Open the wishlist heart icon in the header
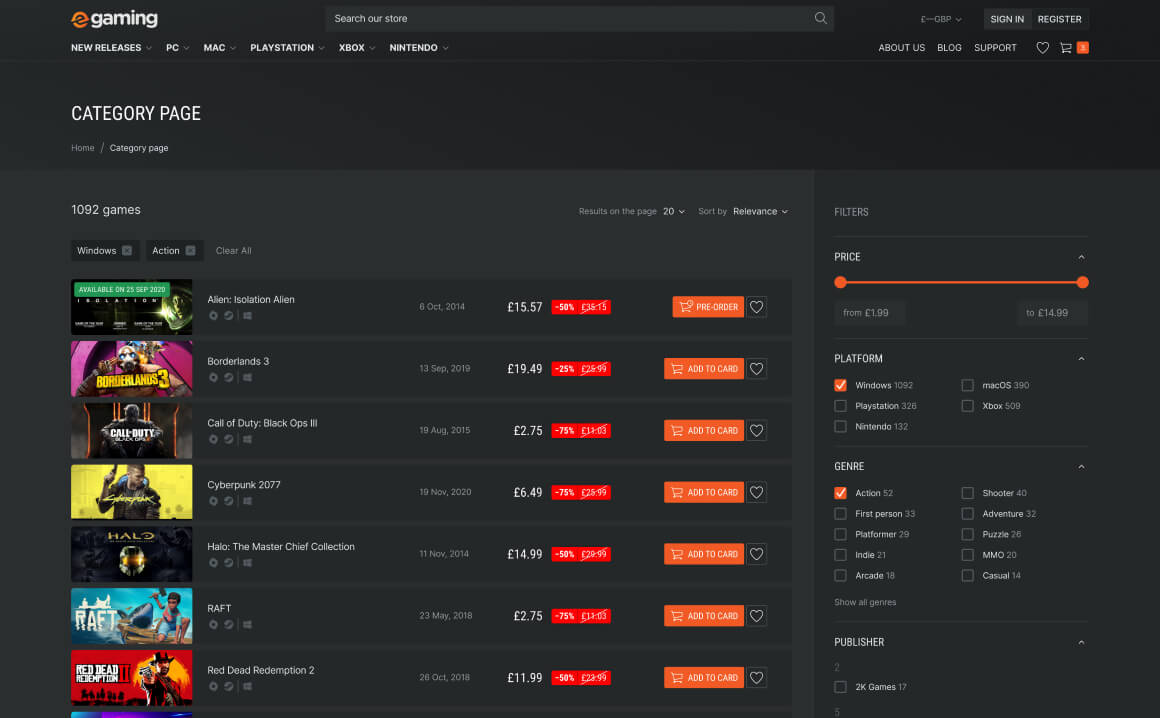Viewport: 1160px width, 718px height. click(x=1042, y=47)
